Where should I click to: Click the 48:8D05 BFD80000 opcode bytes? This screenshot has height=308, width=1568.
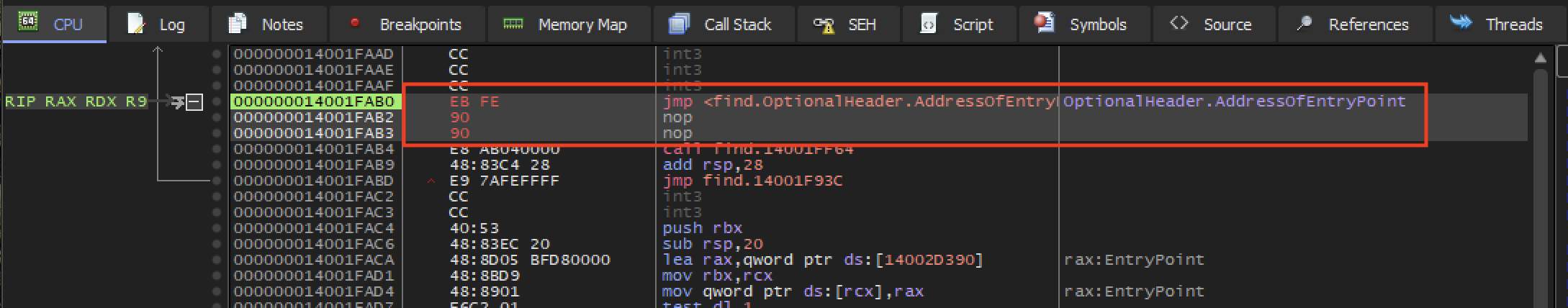(529, 260)
